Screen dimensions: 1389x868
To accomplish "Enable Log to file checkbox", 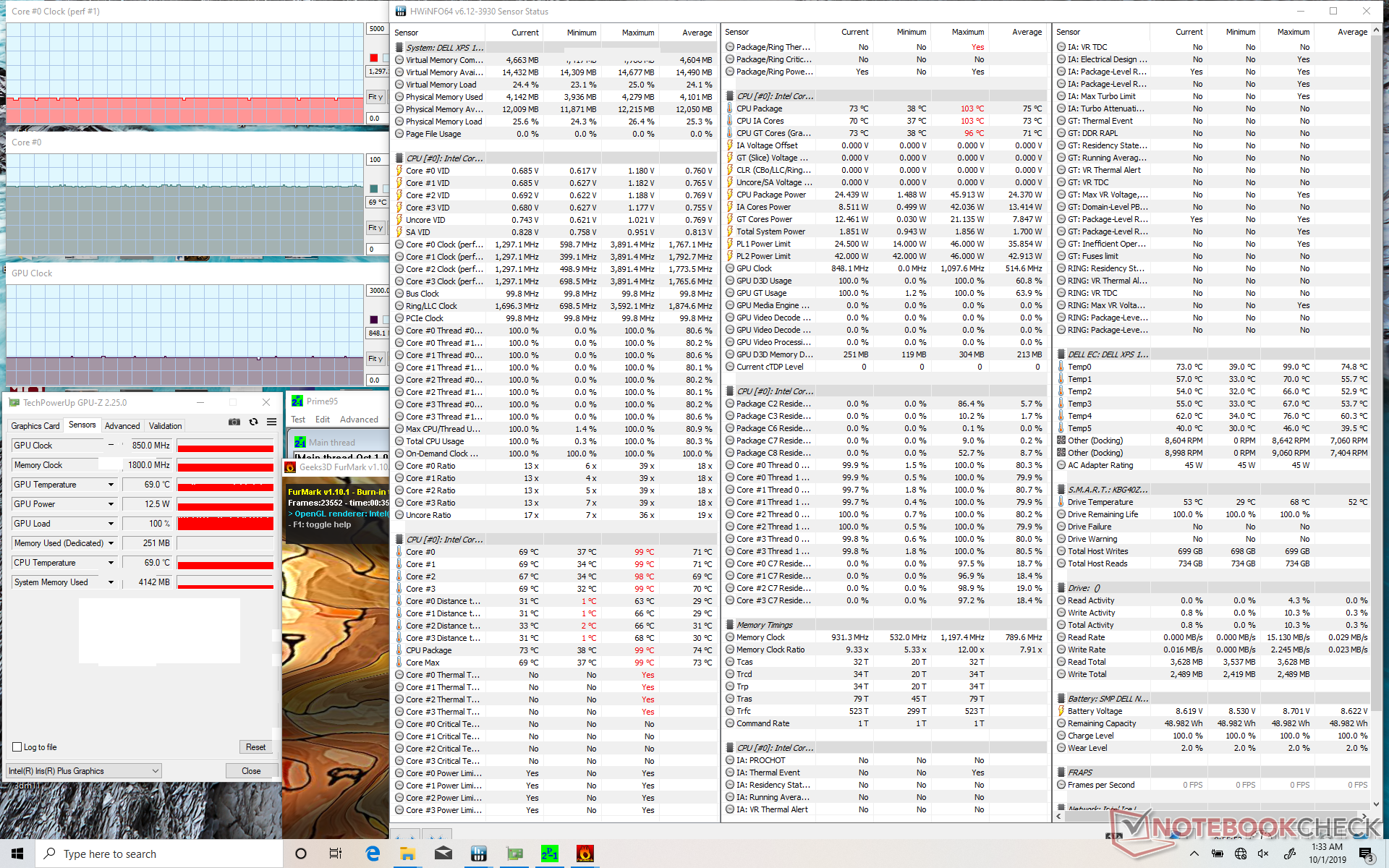I will pyautogui.click(x=17, y=747).
